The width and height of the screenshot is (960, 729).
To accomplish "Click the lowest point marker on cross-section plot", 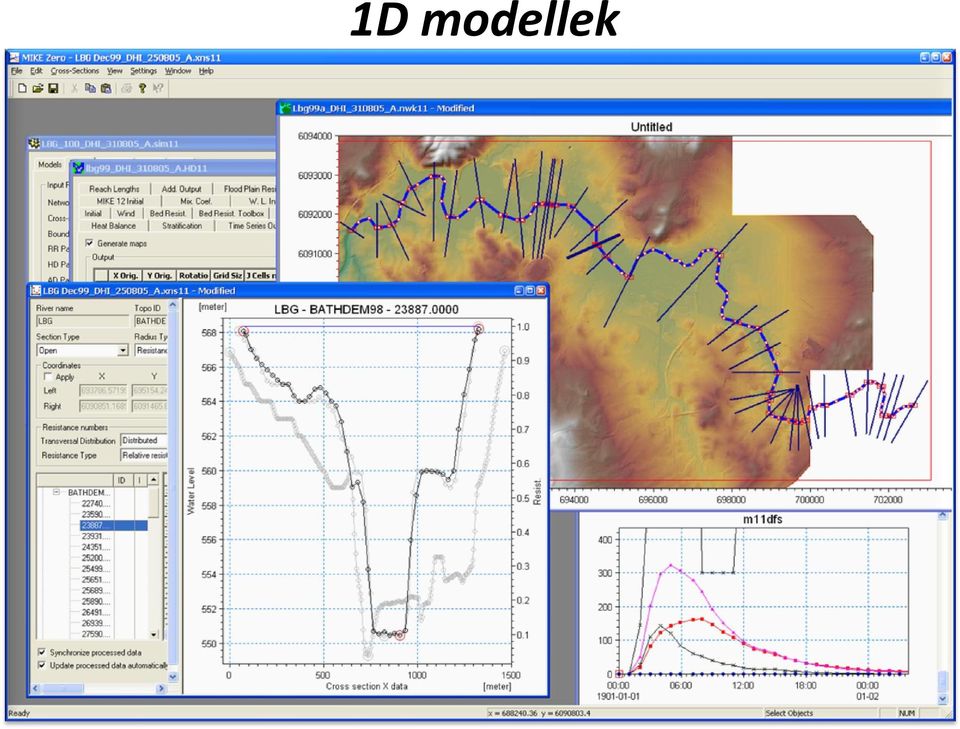I will [x=400, y=635].
